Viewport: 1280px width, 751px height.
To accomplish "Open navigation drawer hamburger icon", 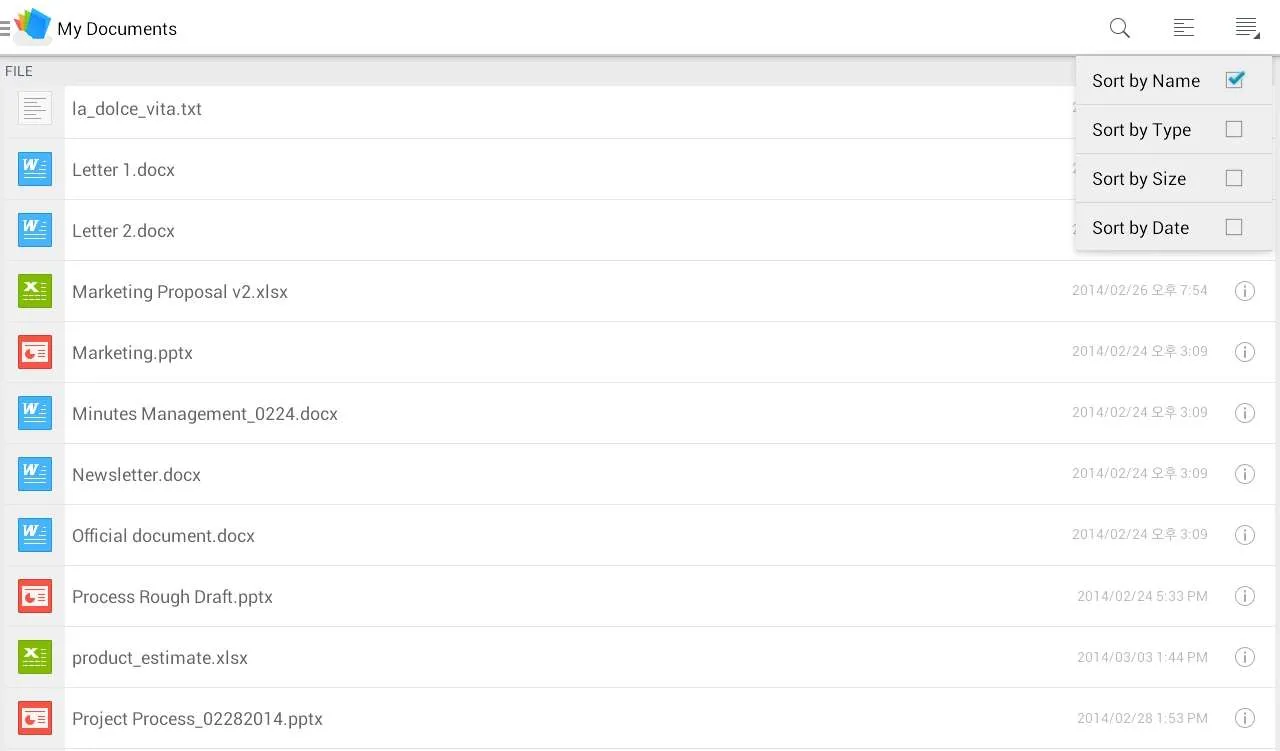I will pyautogui.click(x=5, y=28).
